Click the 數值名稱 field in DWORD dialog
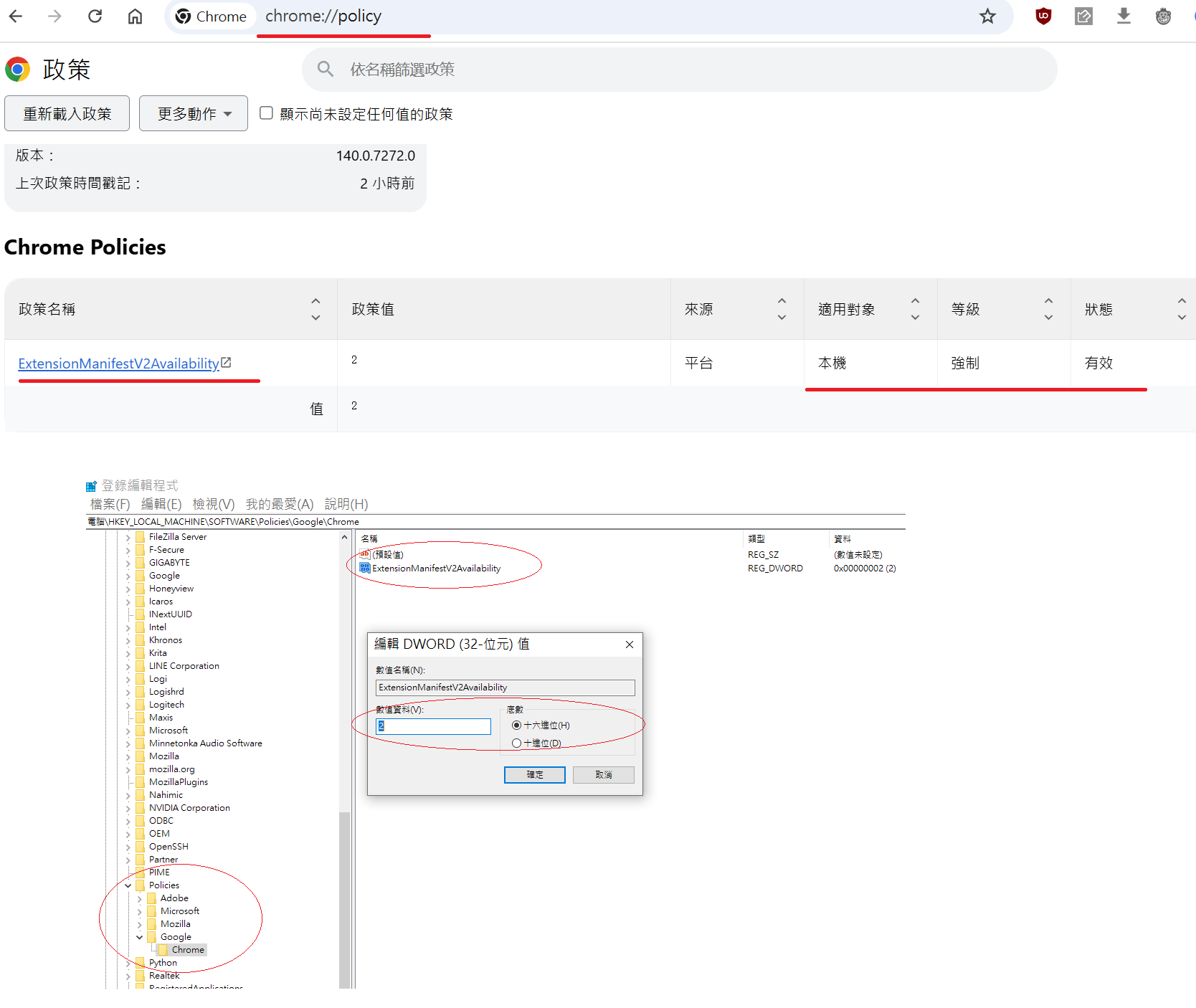 coord(505,688)
